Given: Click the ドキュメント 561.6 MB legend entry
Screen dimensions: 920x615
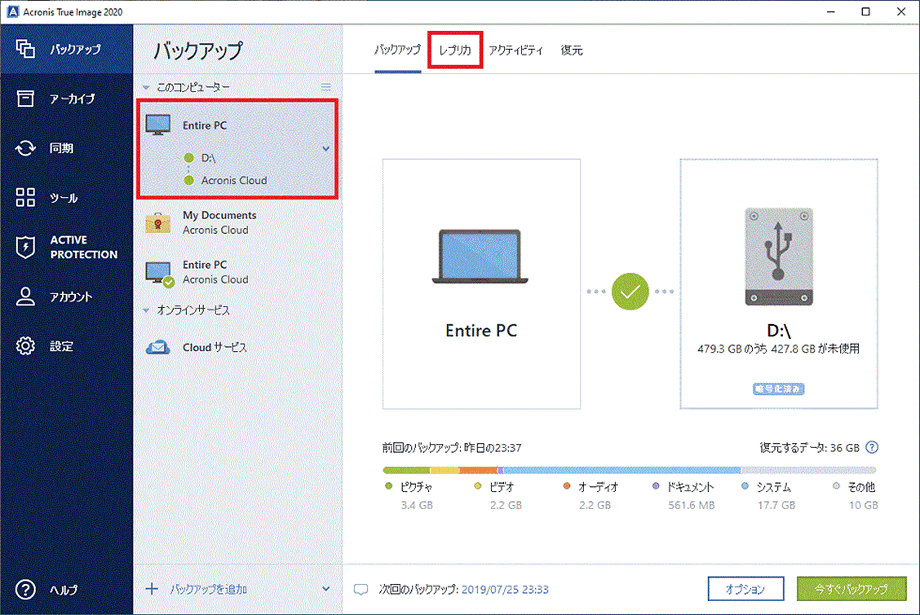Looking at the screenshot, I should [x=683, y=495].
